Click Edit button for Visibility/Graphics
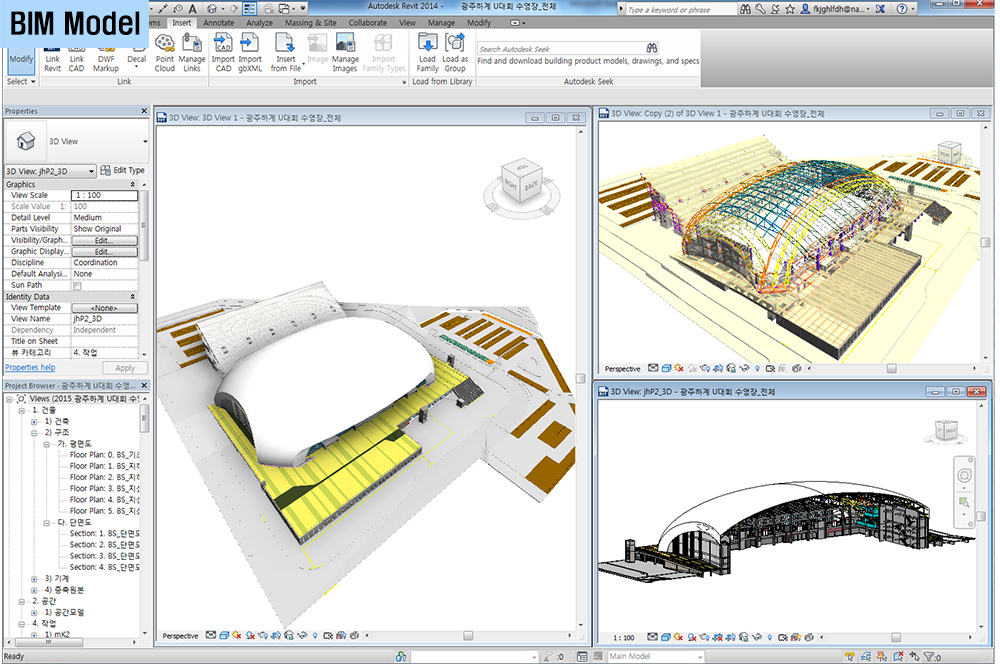 (105, 240)
